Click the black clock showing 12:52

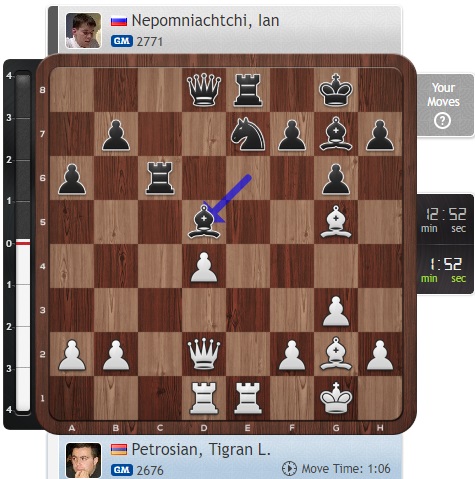click(445, 220)
